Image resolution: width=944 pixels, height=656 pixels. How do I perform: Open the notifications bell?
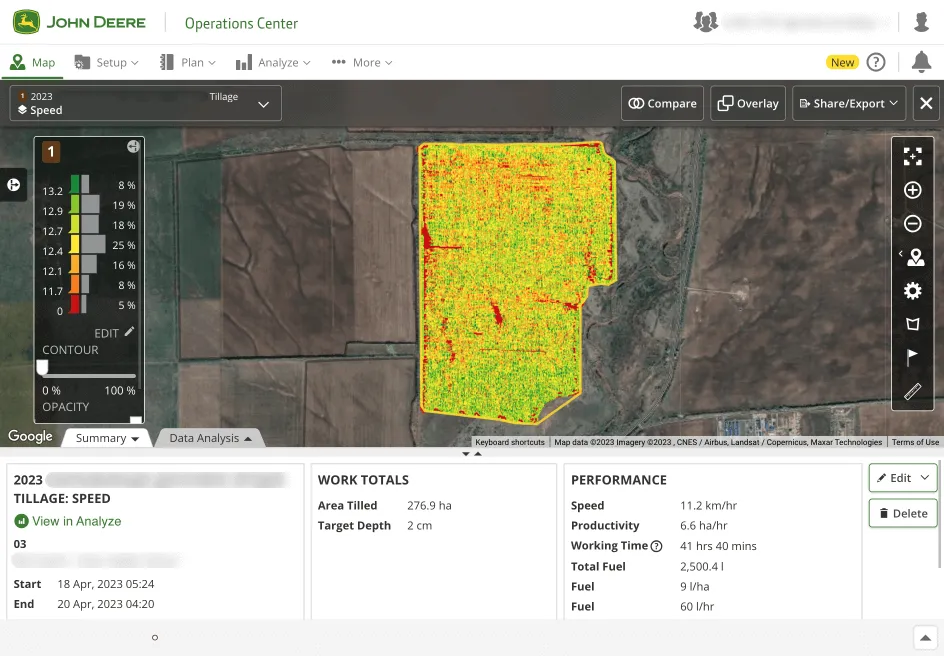click(x=921, y=62)
